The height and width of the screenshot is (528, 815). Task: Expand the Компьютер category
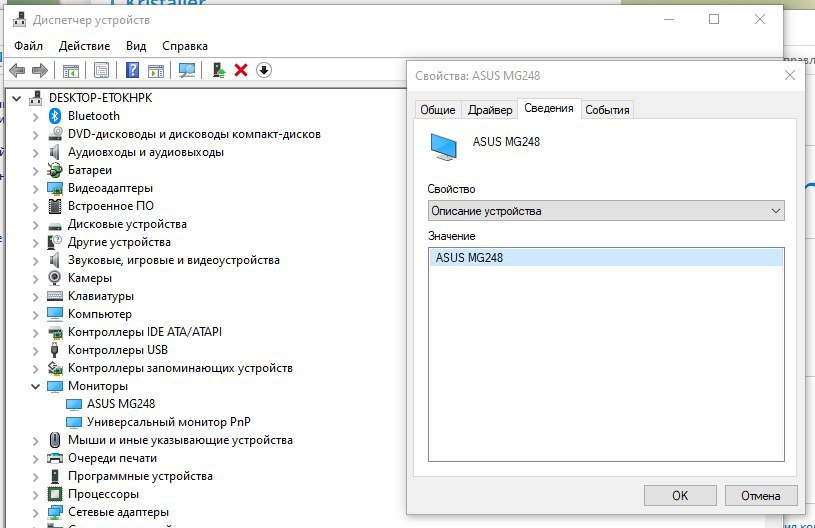click(x=35, y=315)
